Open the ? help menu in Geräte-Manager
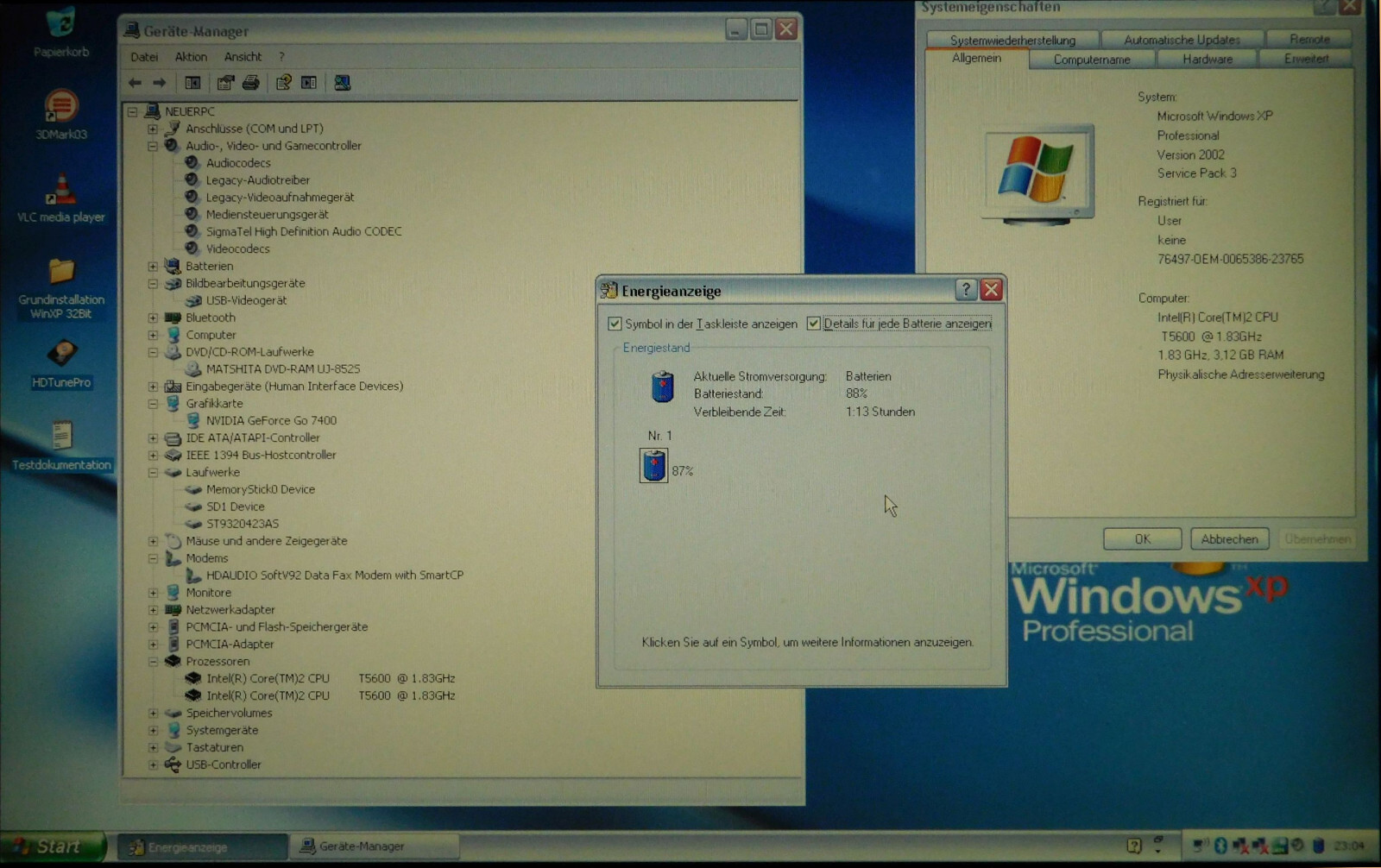Image resolution: width=1381 pixels, height=868 pixels. (281, 57)
